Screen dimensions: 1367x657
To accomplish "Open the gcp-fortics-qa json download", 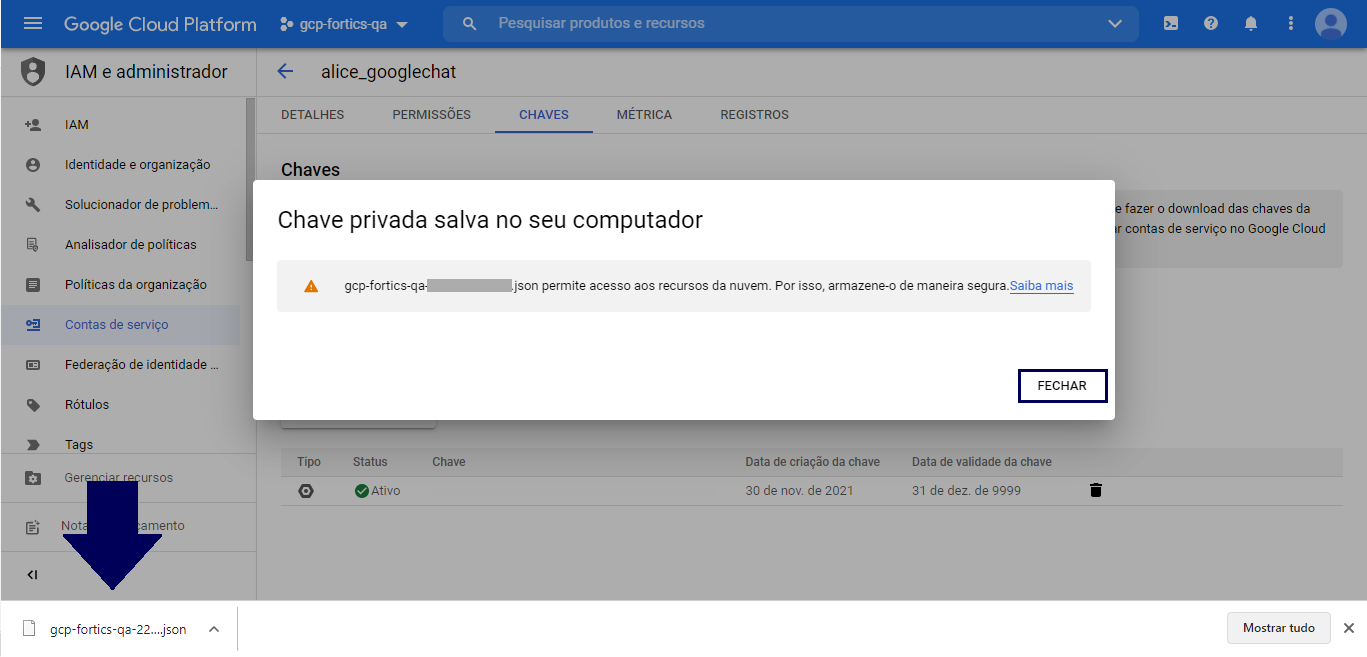I will pyautogui.click(x=118, y=629).
